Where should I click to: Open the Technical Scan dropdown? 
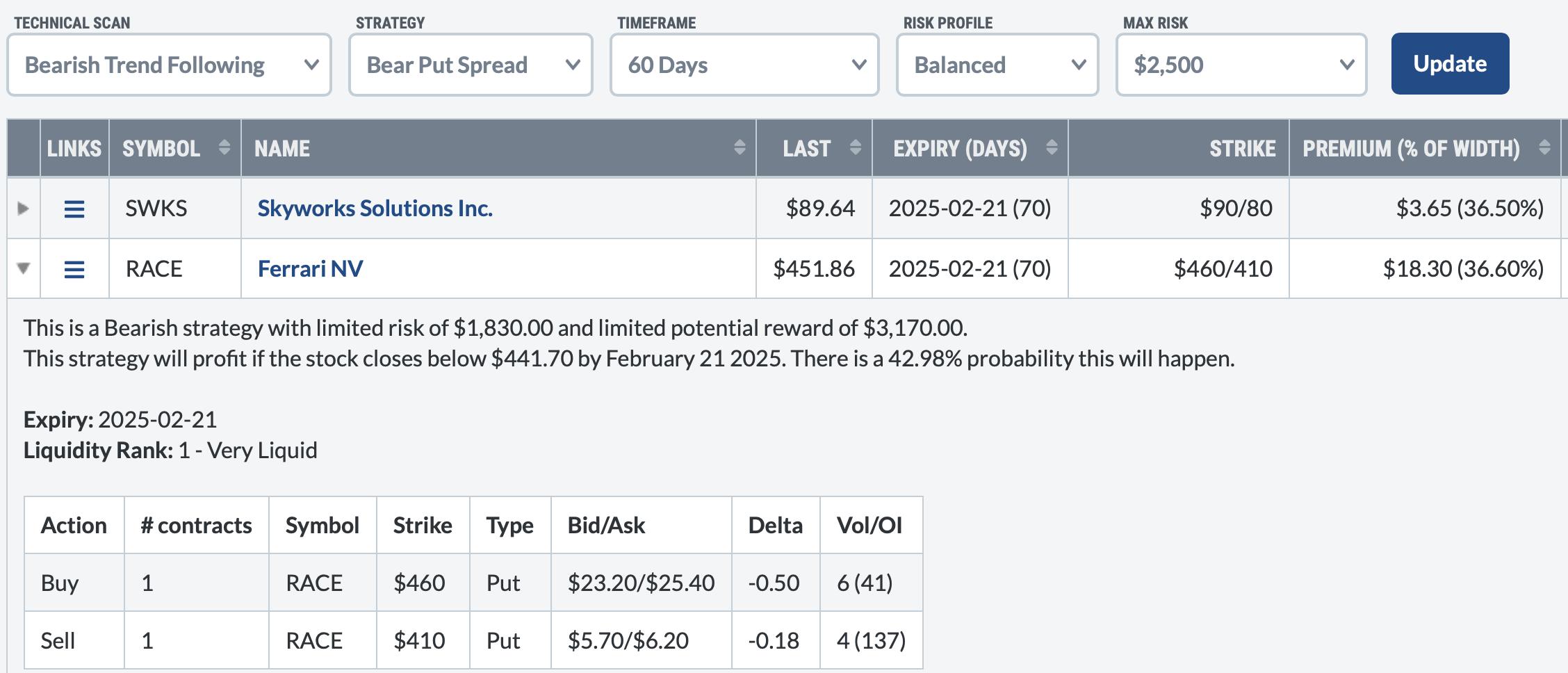[169, 65]
